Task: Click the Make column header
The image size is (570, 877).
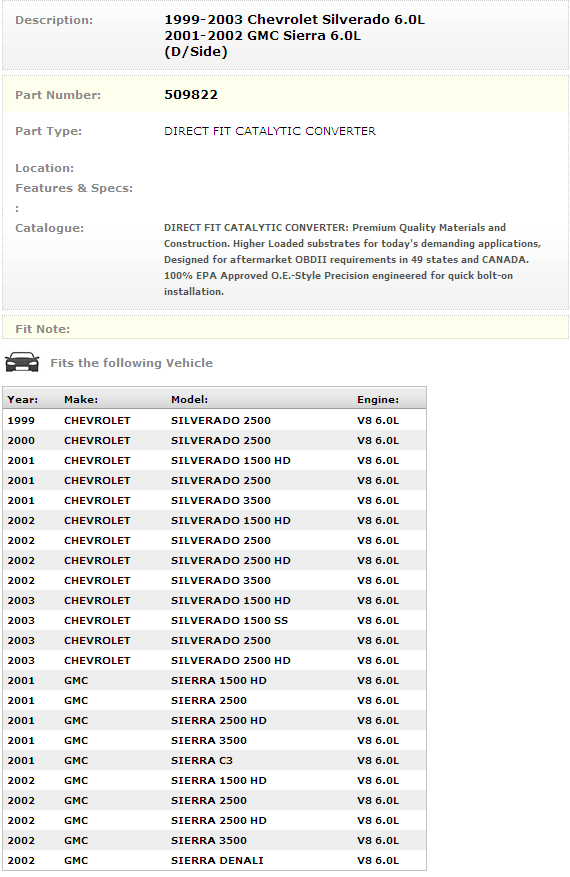Action: click(x=81, y=399)
